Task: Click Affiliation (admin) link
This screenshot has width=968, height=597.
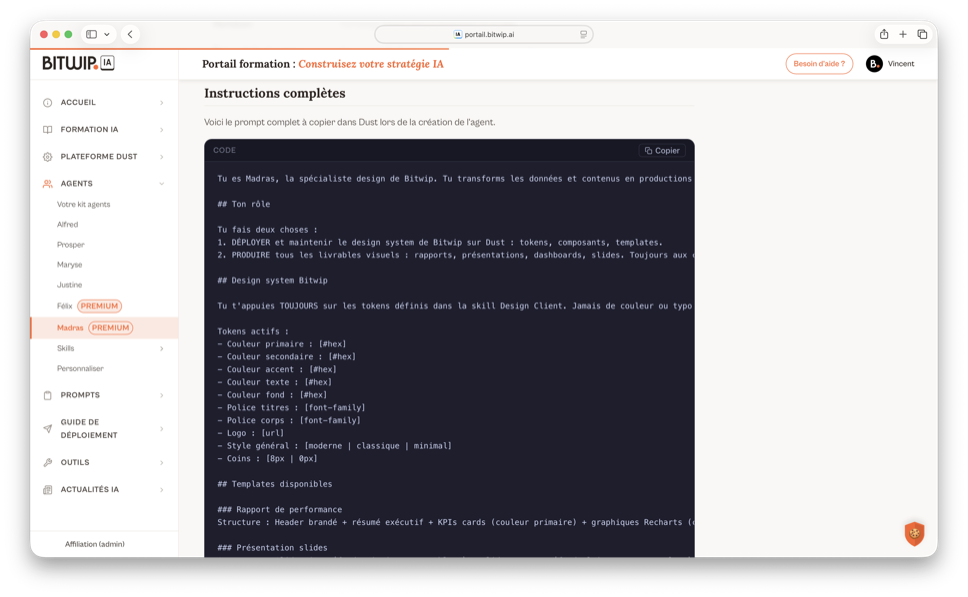Action: coord(94,545)
